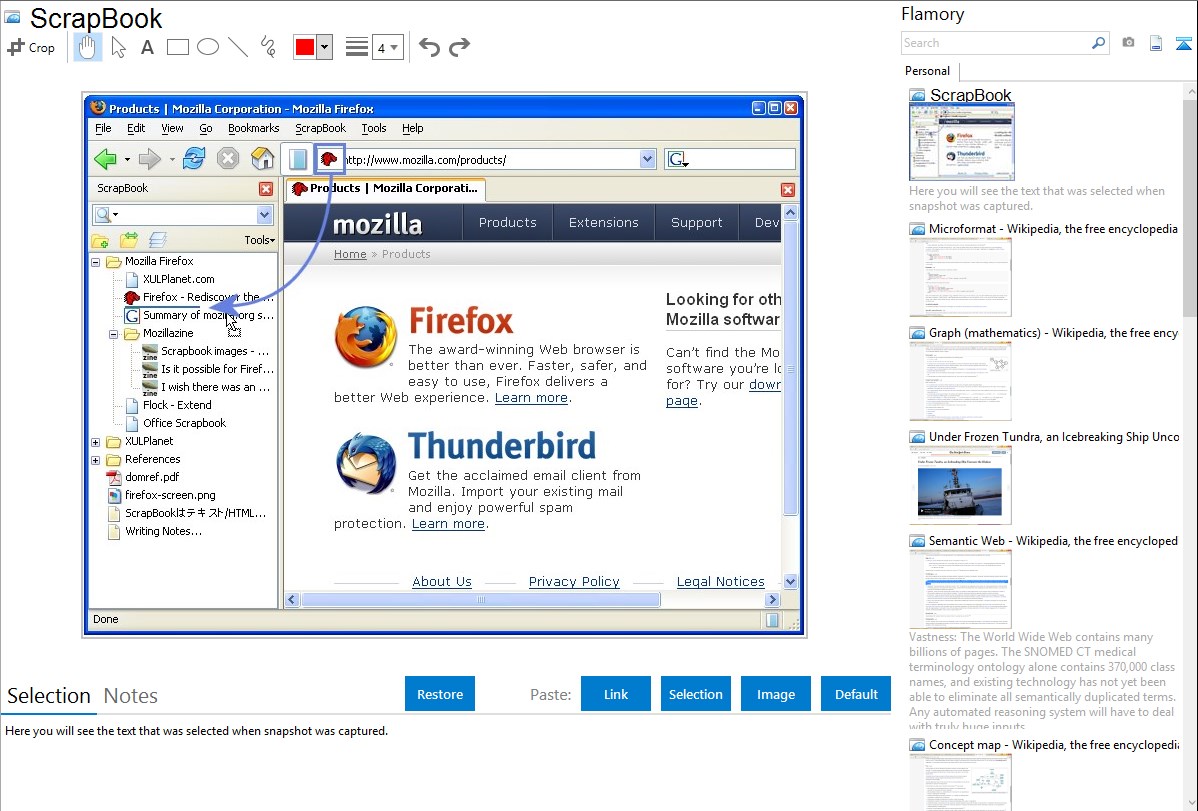Click the Firefox reload icon
The image size is (1198, 811).
(x=194, y=159)
